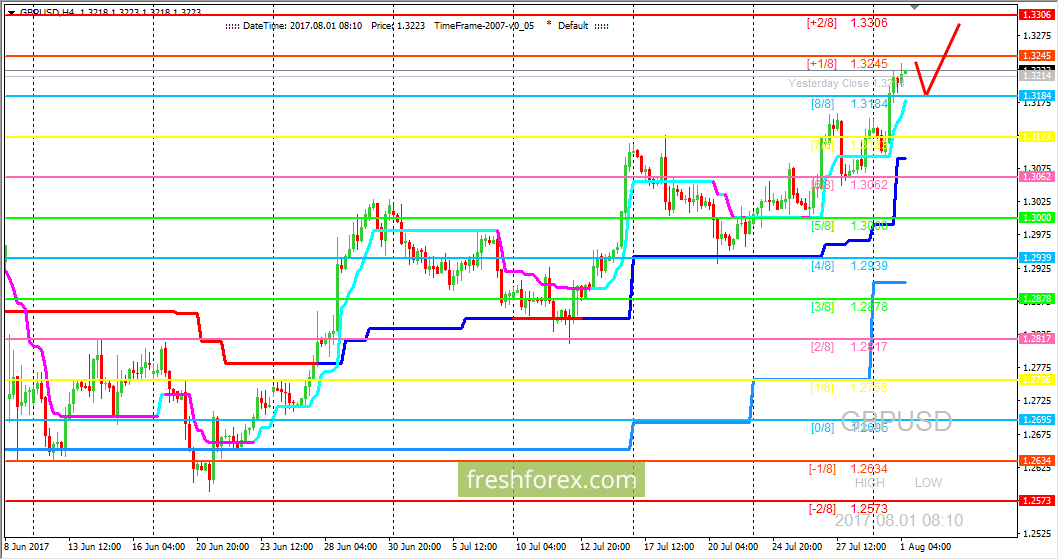Image resolution: width=1059 pixels, height=560 pixels.
Task: Select the yellow 1.2756 price tag on axis
Action: [1036, 380]
